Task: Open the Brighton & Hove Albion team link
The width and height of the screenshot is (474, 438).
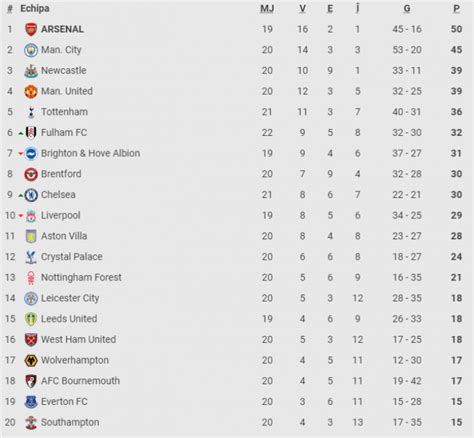Action: [x=90, y=153]
